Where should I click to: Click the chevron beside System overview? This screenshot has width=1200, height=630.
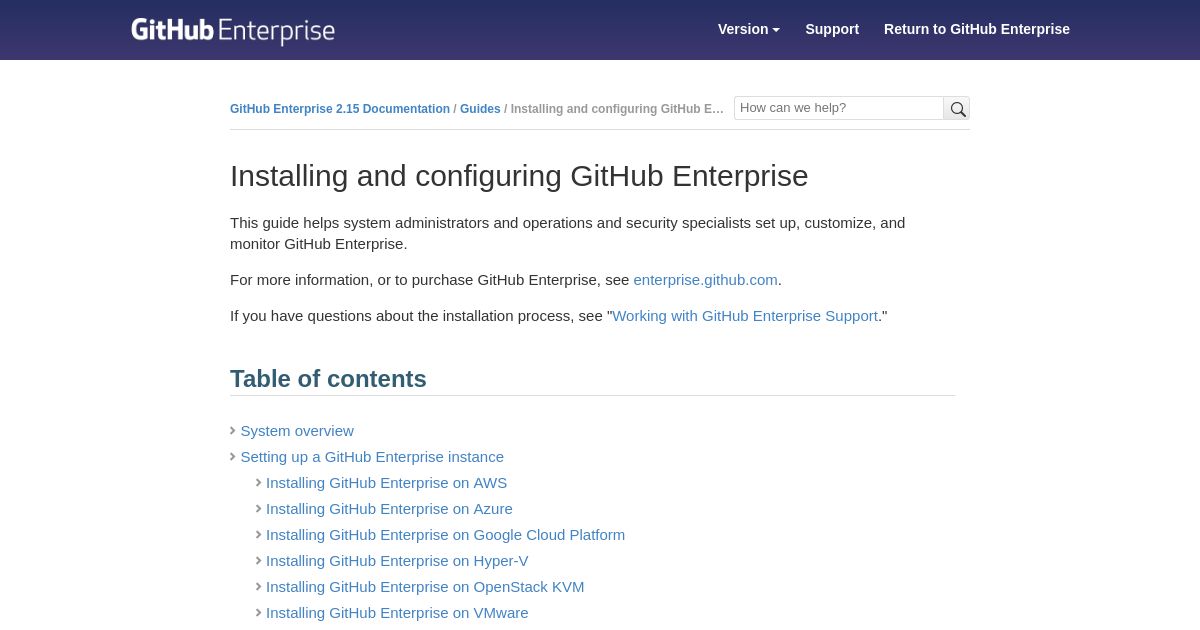[x=233, y=431]
